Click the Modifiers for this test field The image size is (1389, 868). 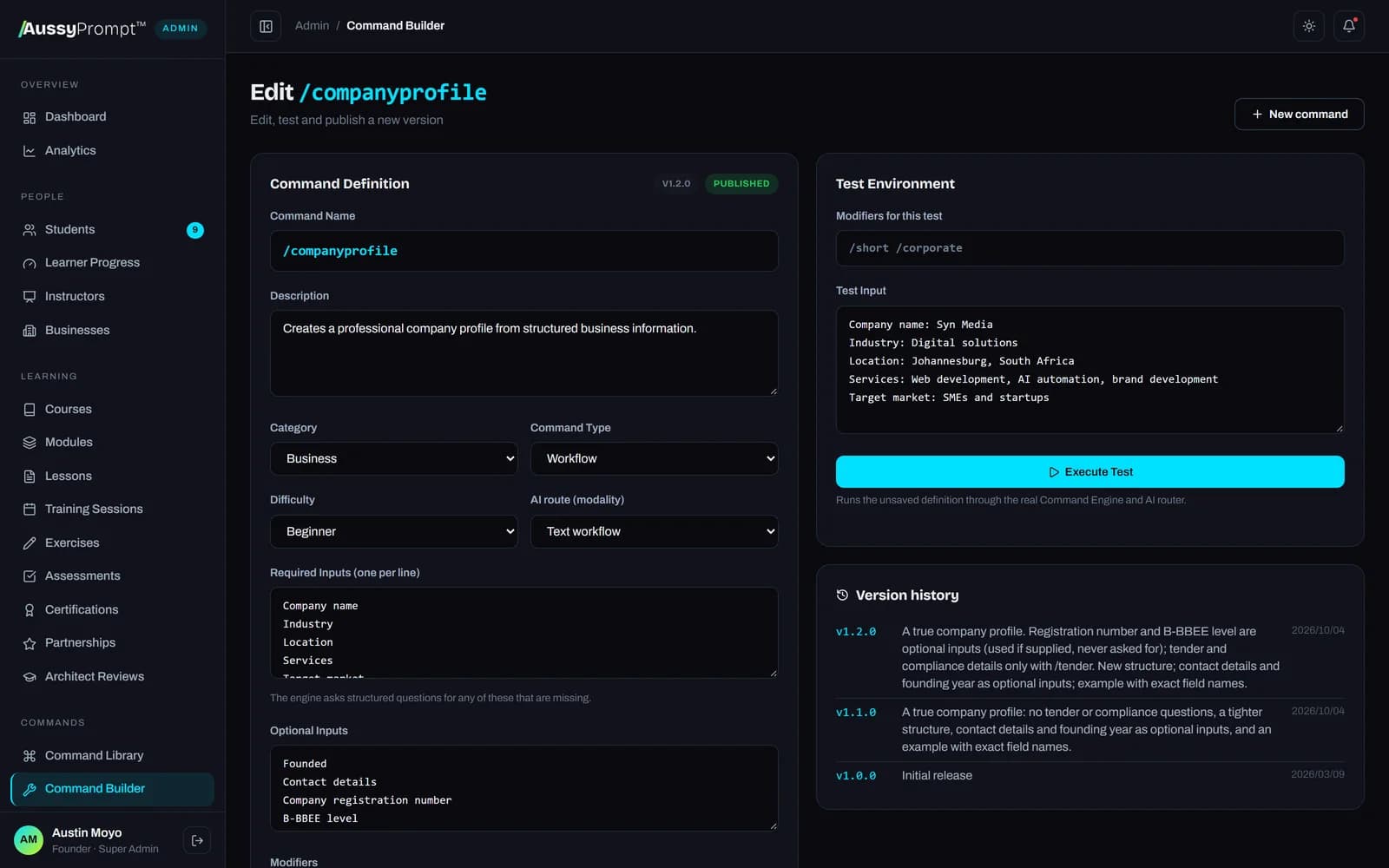click(x=1090, y=248)
